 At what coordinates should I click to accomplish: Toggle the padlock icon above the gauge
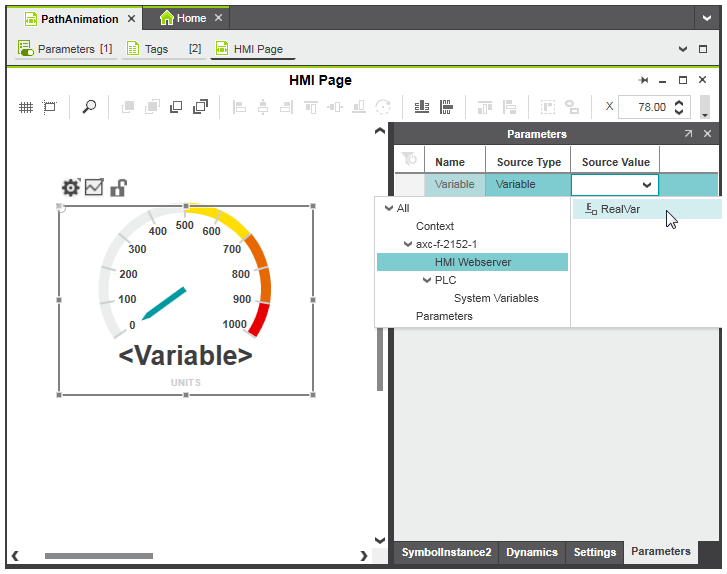coord(118,187)
